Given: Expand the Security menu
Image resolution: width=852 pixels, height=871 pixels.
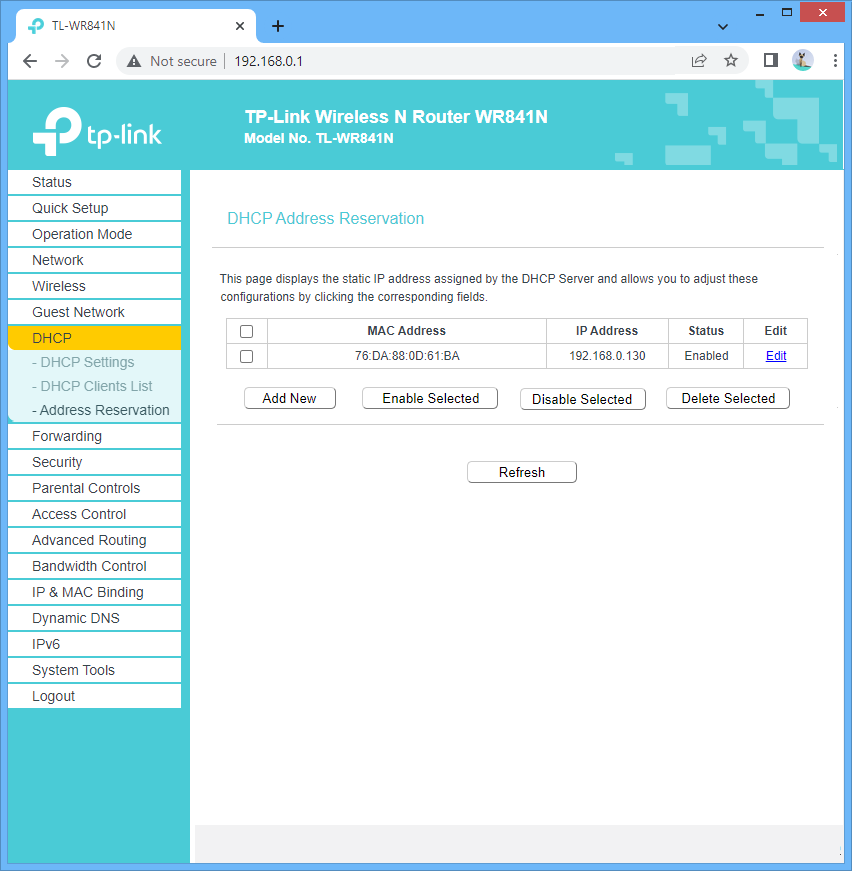Looking at the screenshot, I should point(94,462).
